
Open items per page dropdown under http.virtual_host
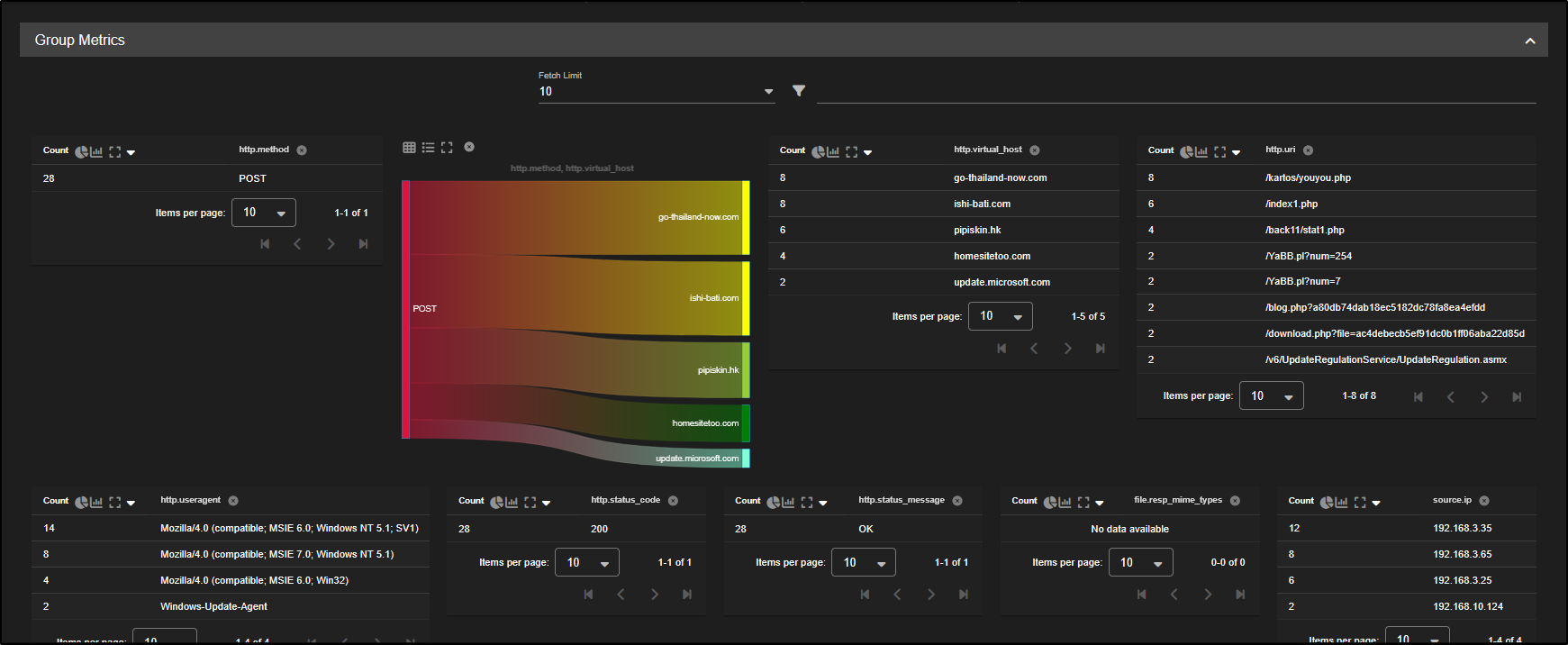click(x=1000, y=316)
